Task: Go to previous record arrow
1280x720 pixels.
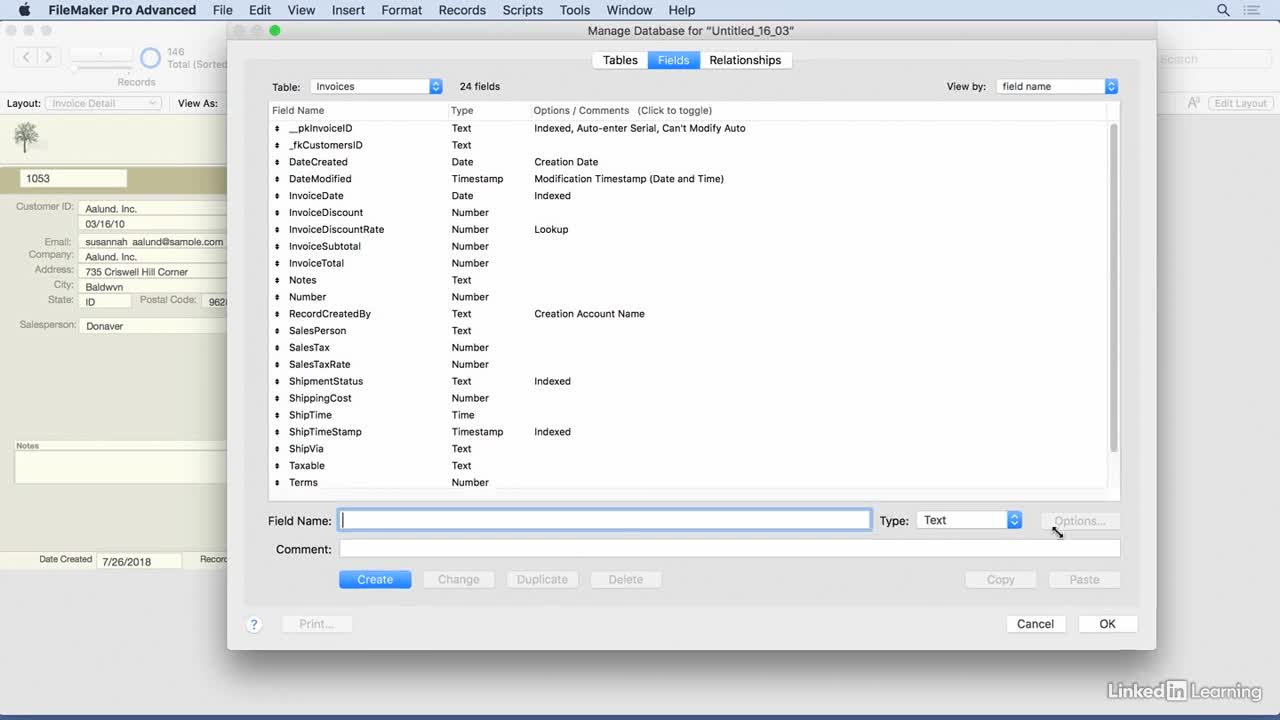Action: [x=27, y=58]
